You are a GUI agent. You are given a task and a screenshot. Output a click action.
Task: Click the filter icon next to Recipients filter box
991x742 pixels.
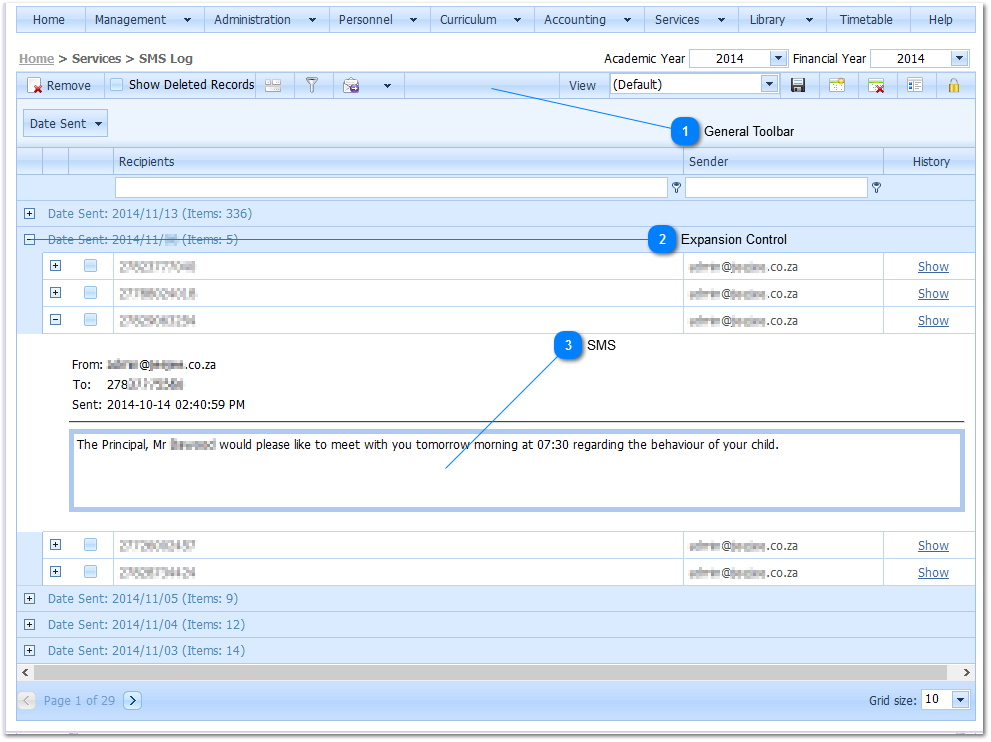pyautogui.click(x=676, y=188)
